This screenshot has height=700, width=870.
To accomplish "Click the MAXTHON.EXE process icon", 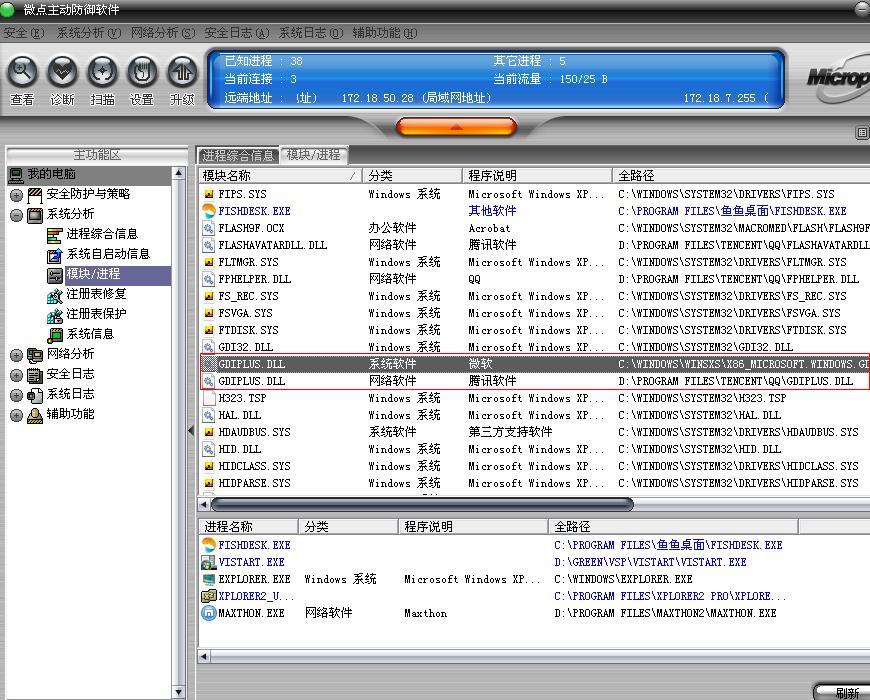I will pyautogui.click(x=209, y=613).
